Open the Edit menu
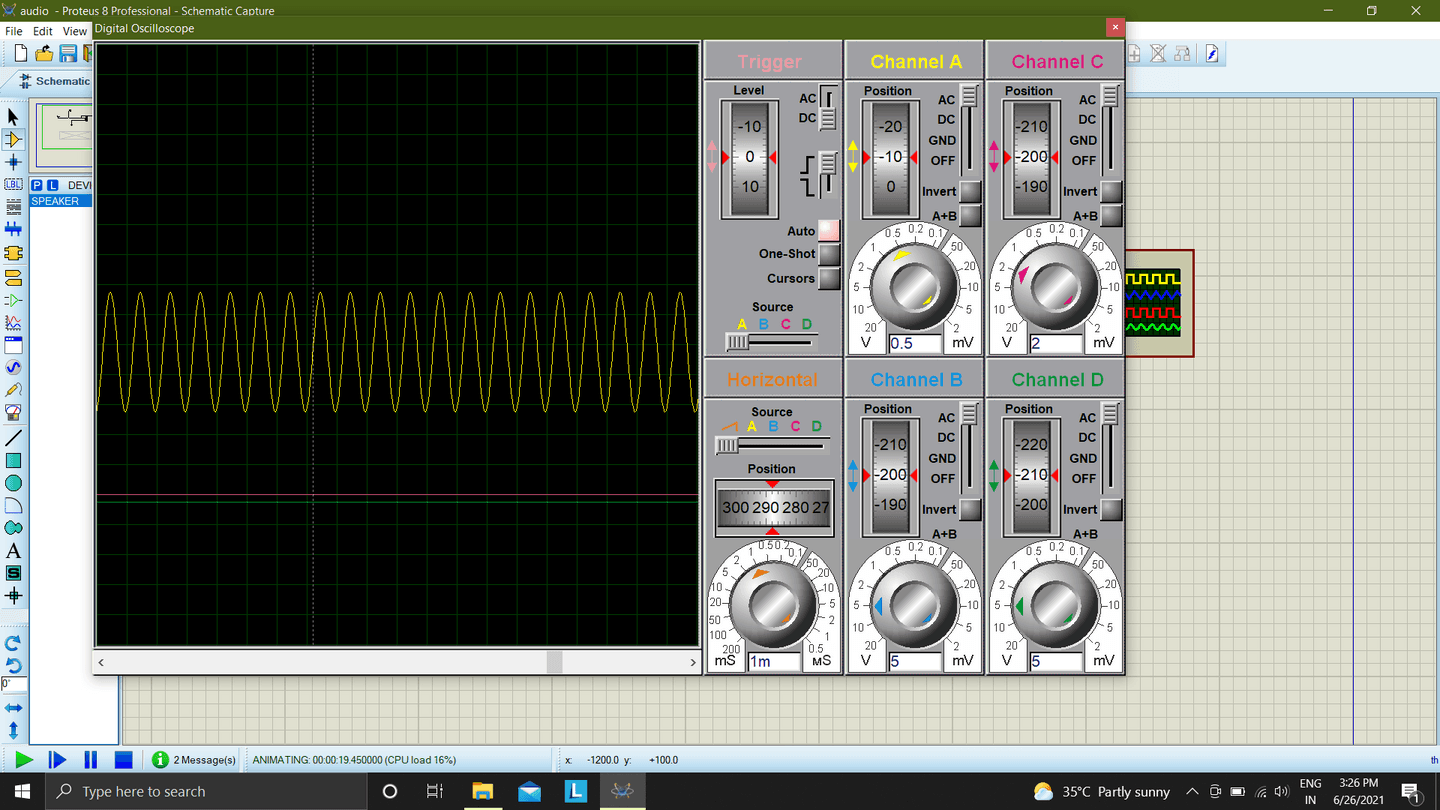1440x810 pixels. point(42,31)
